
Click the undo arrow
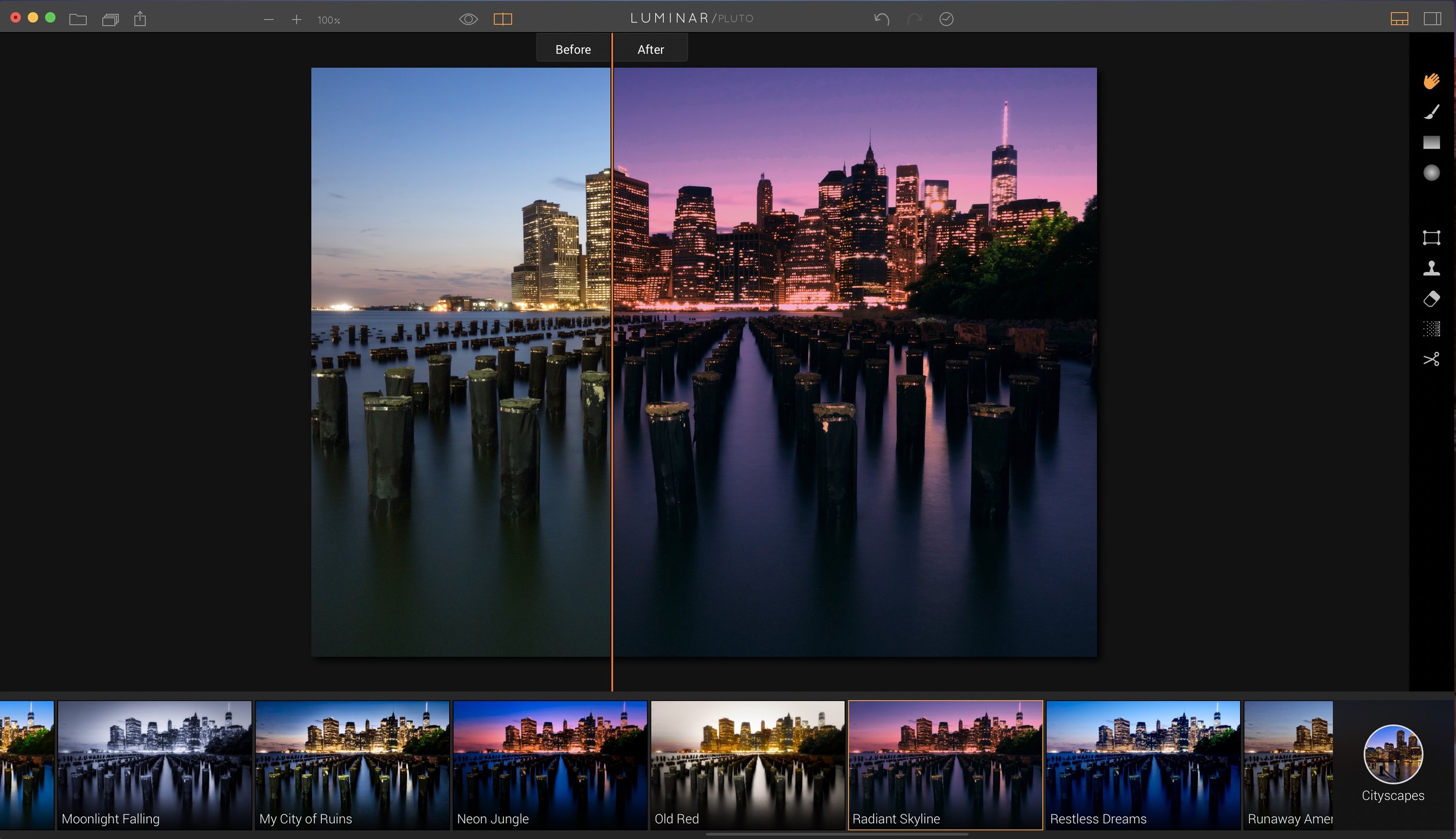point(881,19)
